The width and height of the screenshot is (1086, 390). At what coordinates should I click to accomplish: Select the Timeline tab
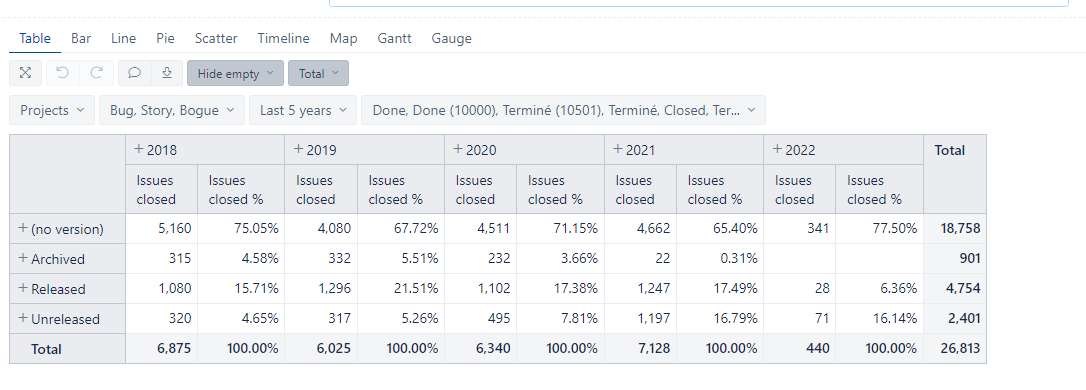pyautogui.click(x=283, y=39)
